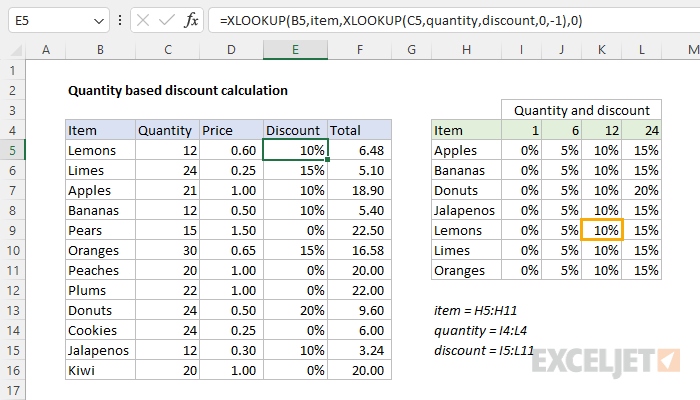The image size is (700, 400).
Task: Click the fill handle of cell E5
Action: [328, 159]
